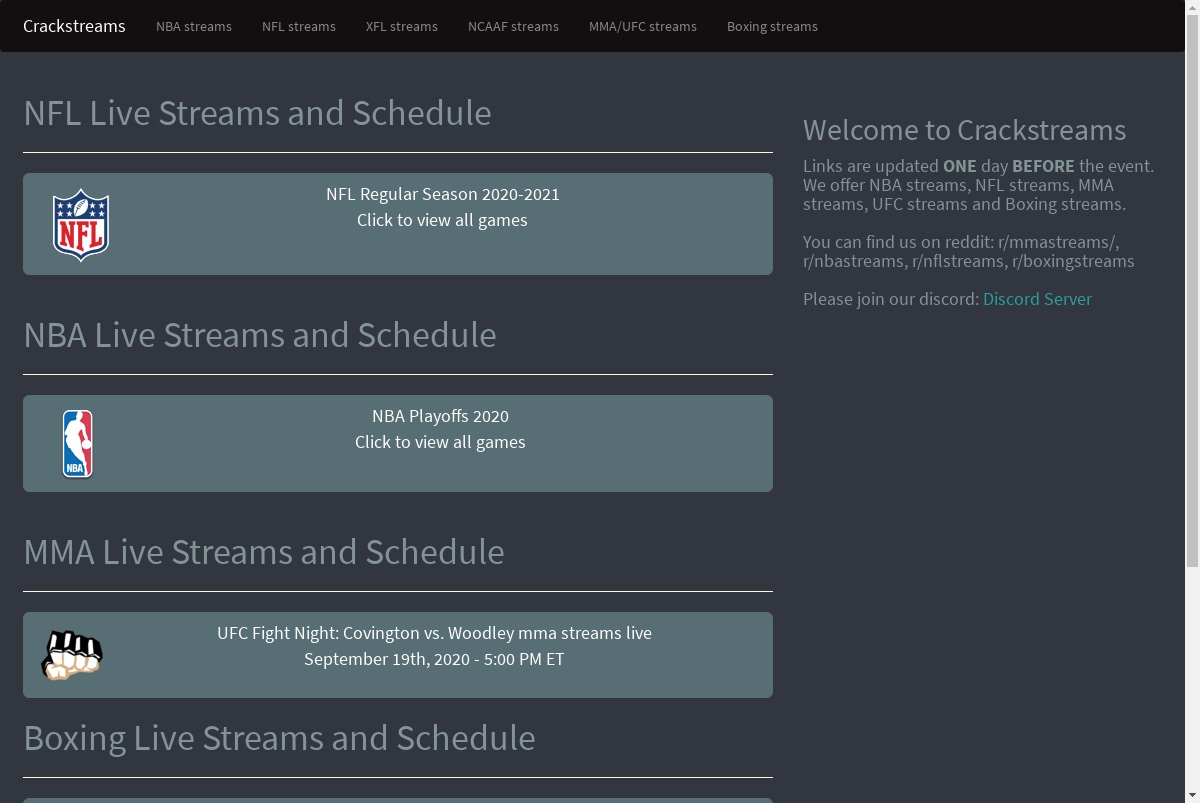Open NBA Playoffs 2020 link
Screen dimensions: 1200x803
[x=440, y=416]
